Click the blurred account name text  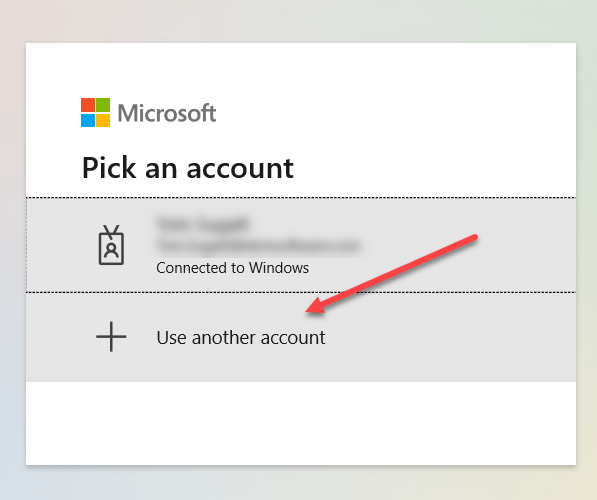203,224
